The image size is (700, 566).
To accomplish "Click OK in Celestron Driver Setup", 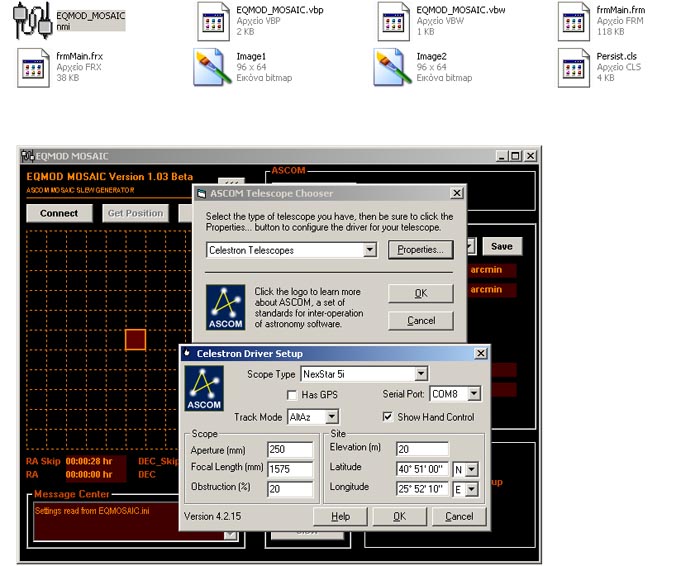I will (400, 516).
